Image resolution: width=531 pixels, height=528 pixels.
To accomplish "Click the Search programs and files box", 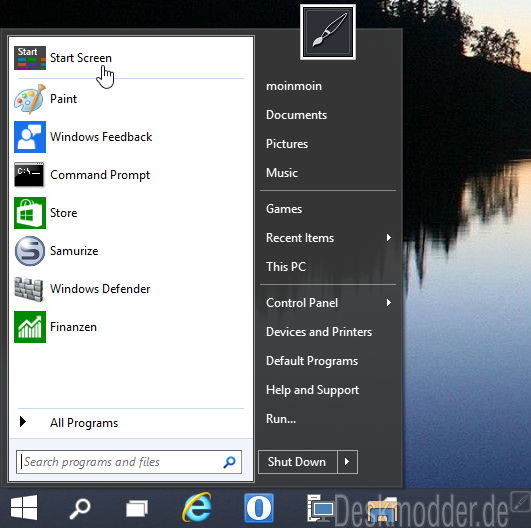I will (x=129, y=462).
